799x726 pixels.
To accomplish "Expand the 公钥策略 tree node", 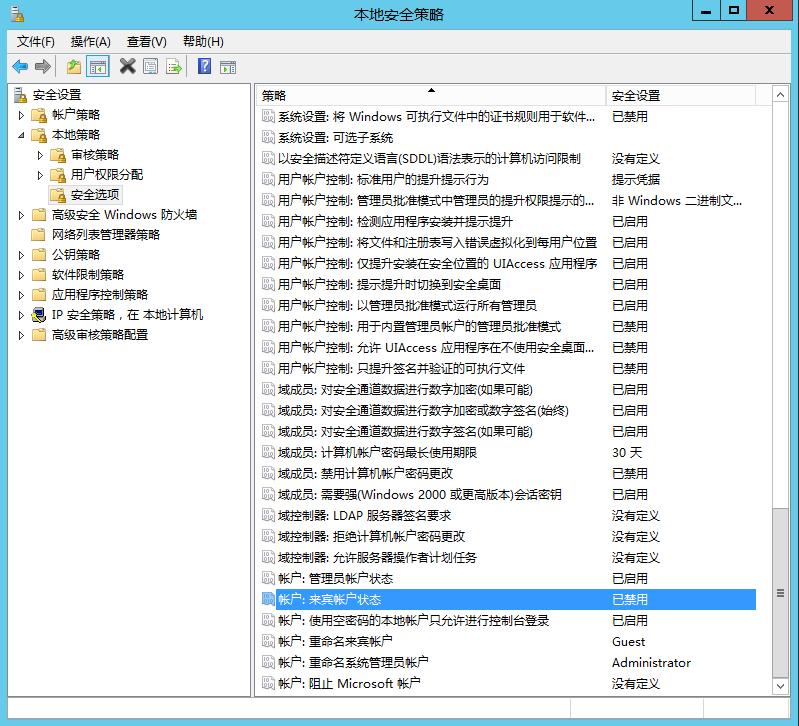I will [21, 255].
